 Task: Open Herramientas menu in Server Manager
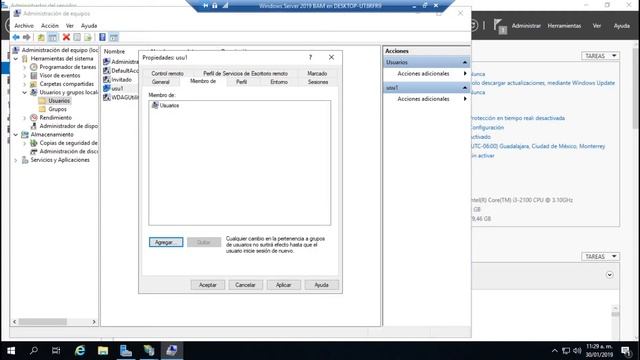point(564,26)
